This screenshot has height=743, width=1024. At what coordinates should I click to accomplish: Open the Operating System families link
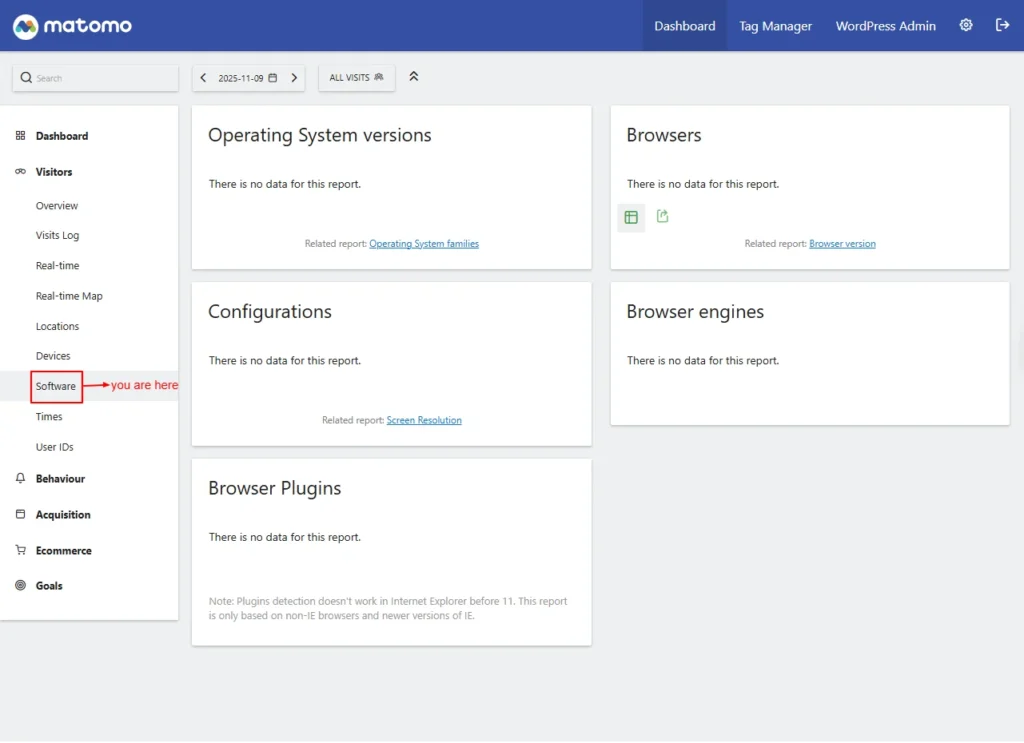pos(424,244)
